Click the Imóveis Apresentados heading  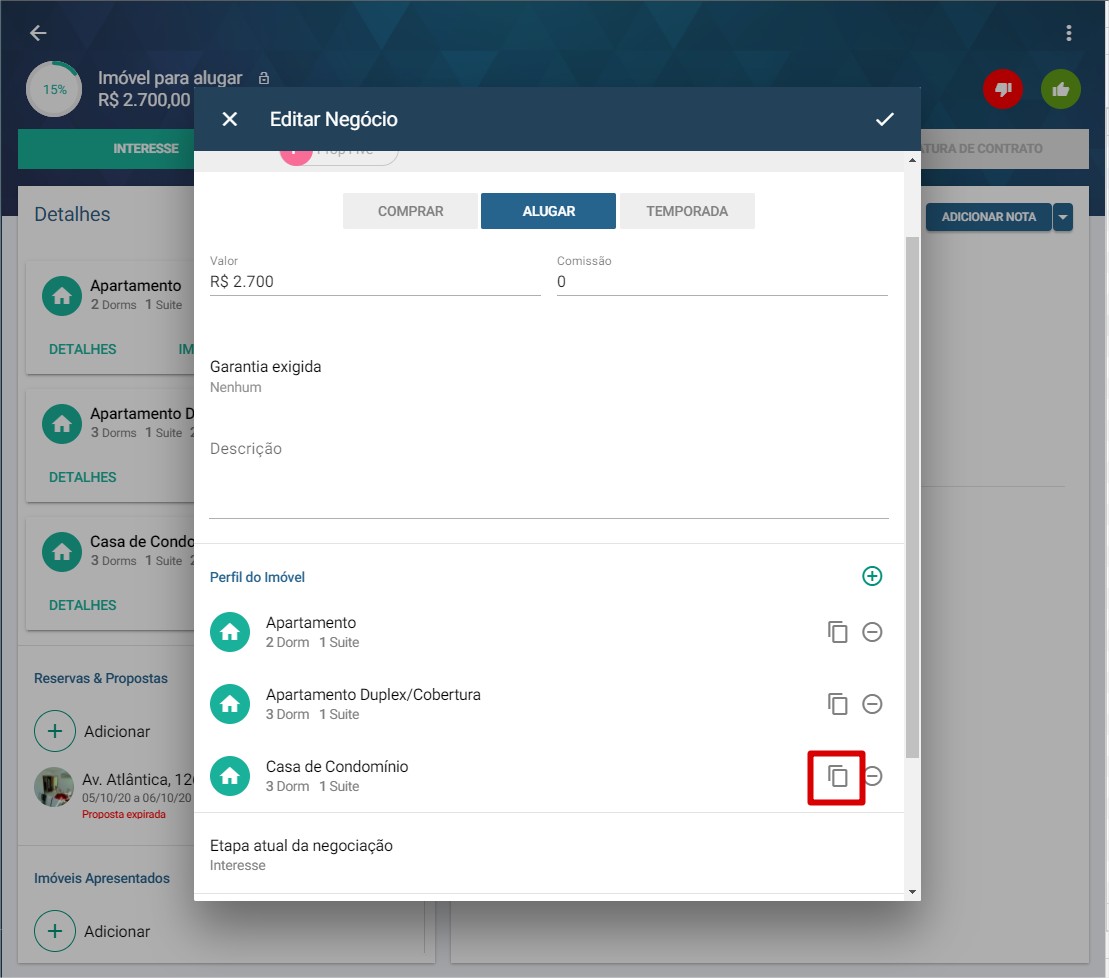pos(102,878)
